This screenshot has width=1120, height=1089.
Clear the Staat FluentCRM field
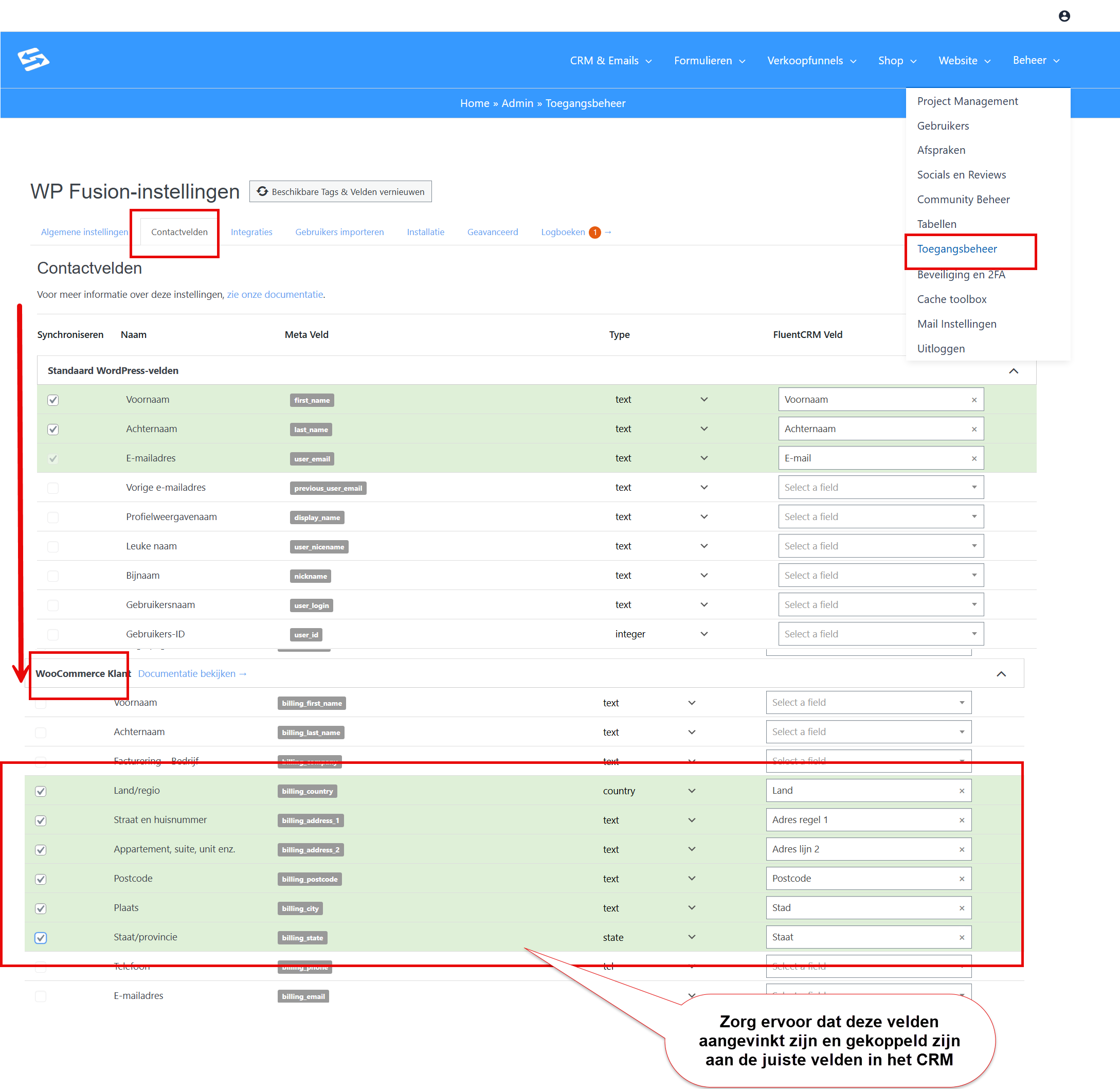tap(962, 937)
